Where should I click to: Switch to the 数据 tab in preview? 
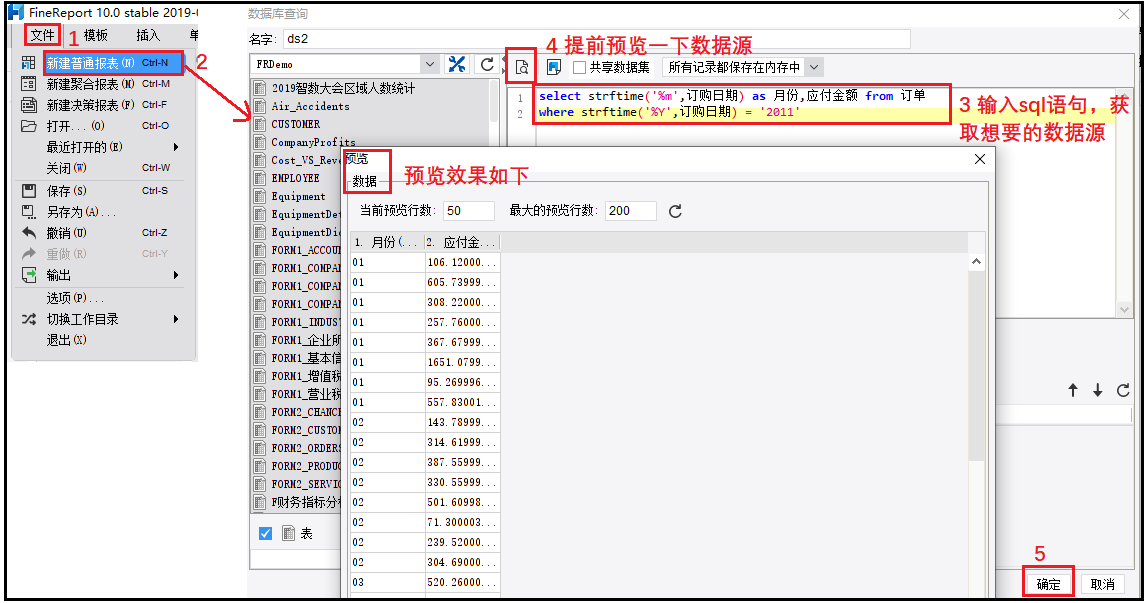(x=365, y=181)
